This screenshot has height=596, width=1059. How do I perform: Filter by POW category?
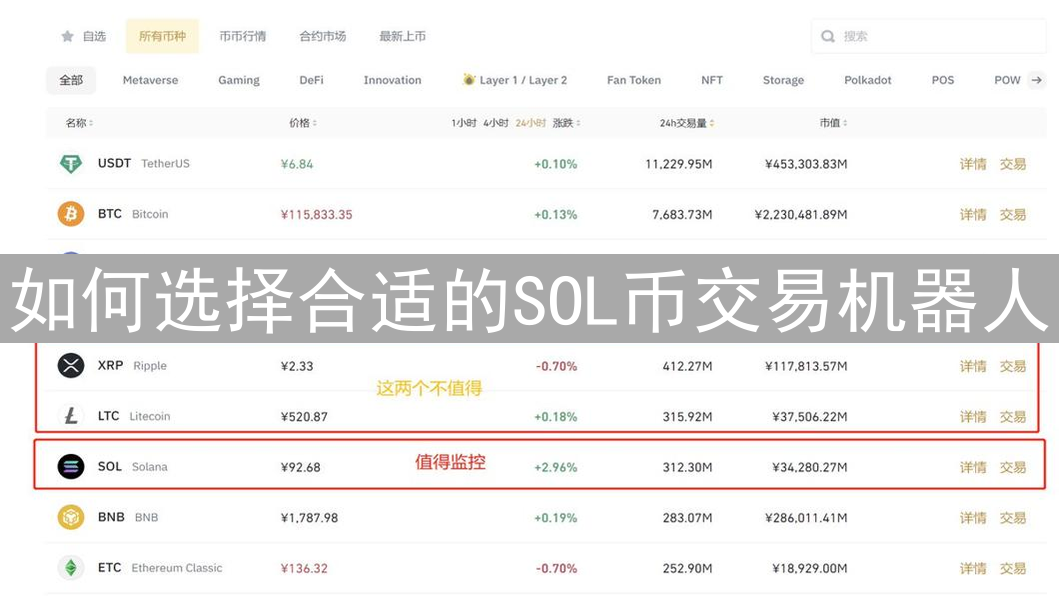point(1007,80)
